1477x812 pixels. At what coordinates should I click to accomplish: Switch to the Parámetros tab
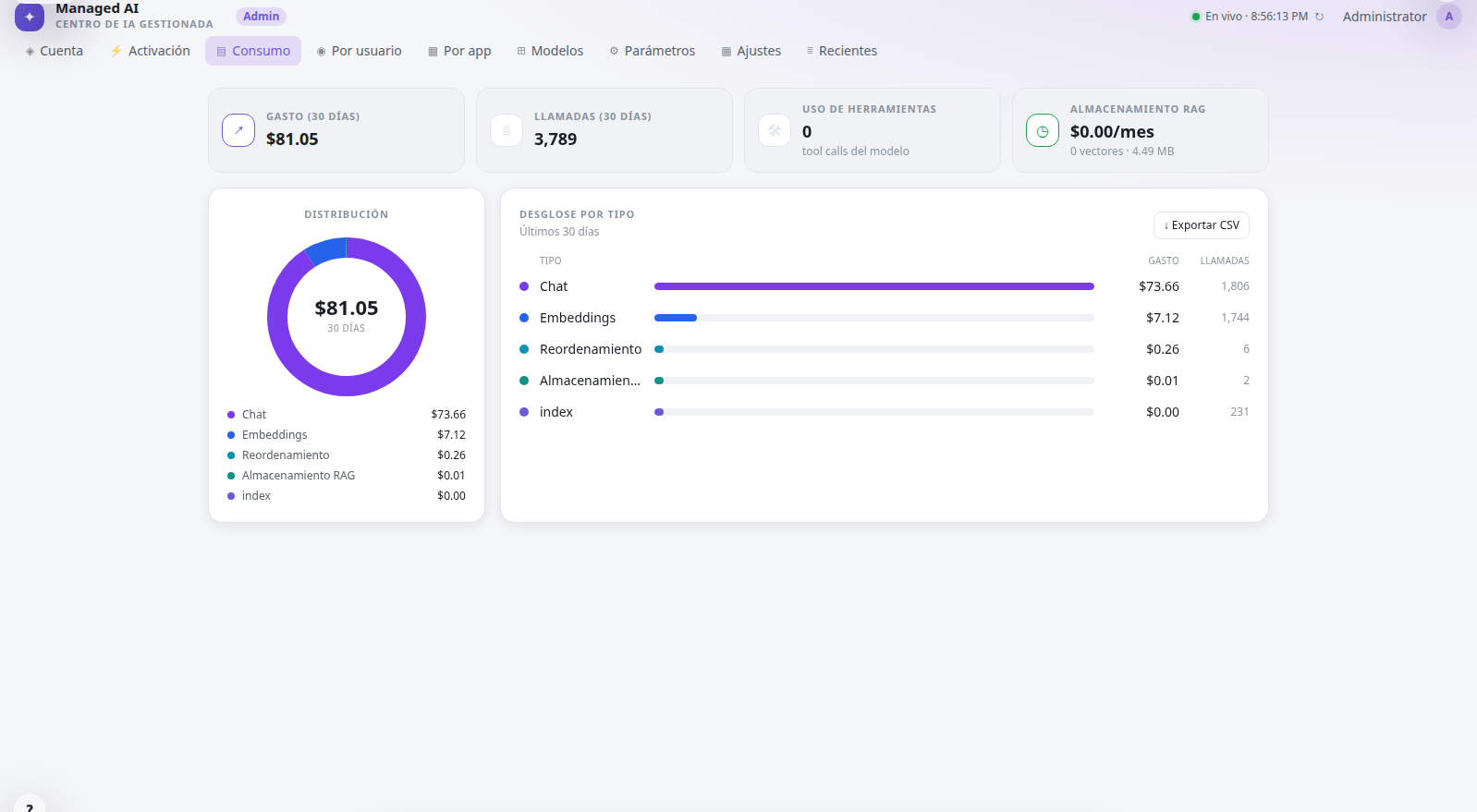point(653,51)
